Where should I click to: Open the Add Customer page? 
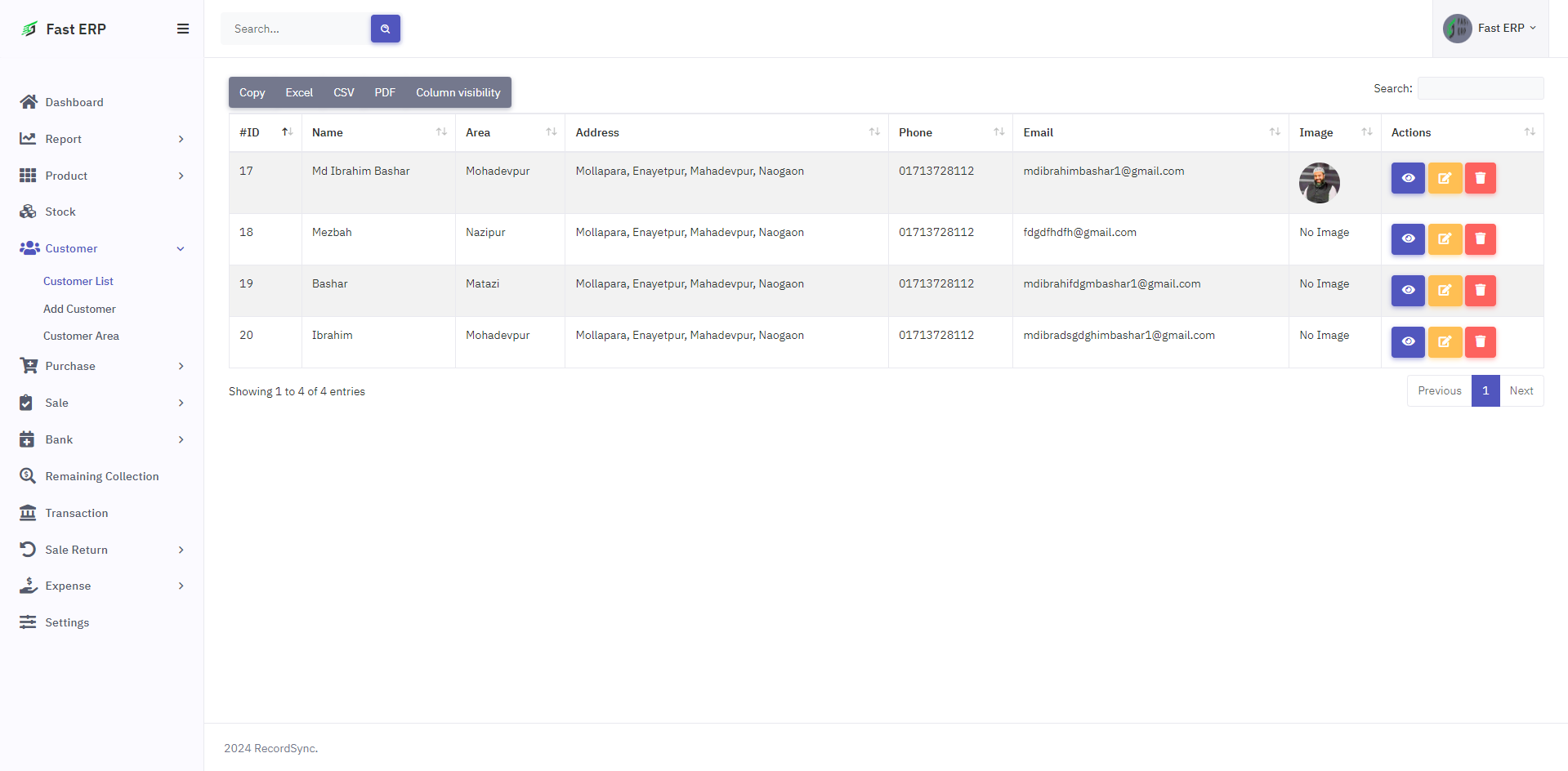[x=79, y=309]
